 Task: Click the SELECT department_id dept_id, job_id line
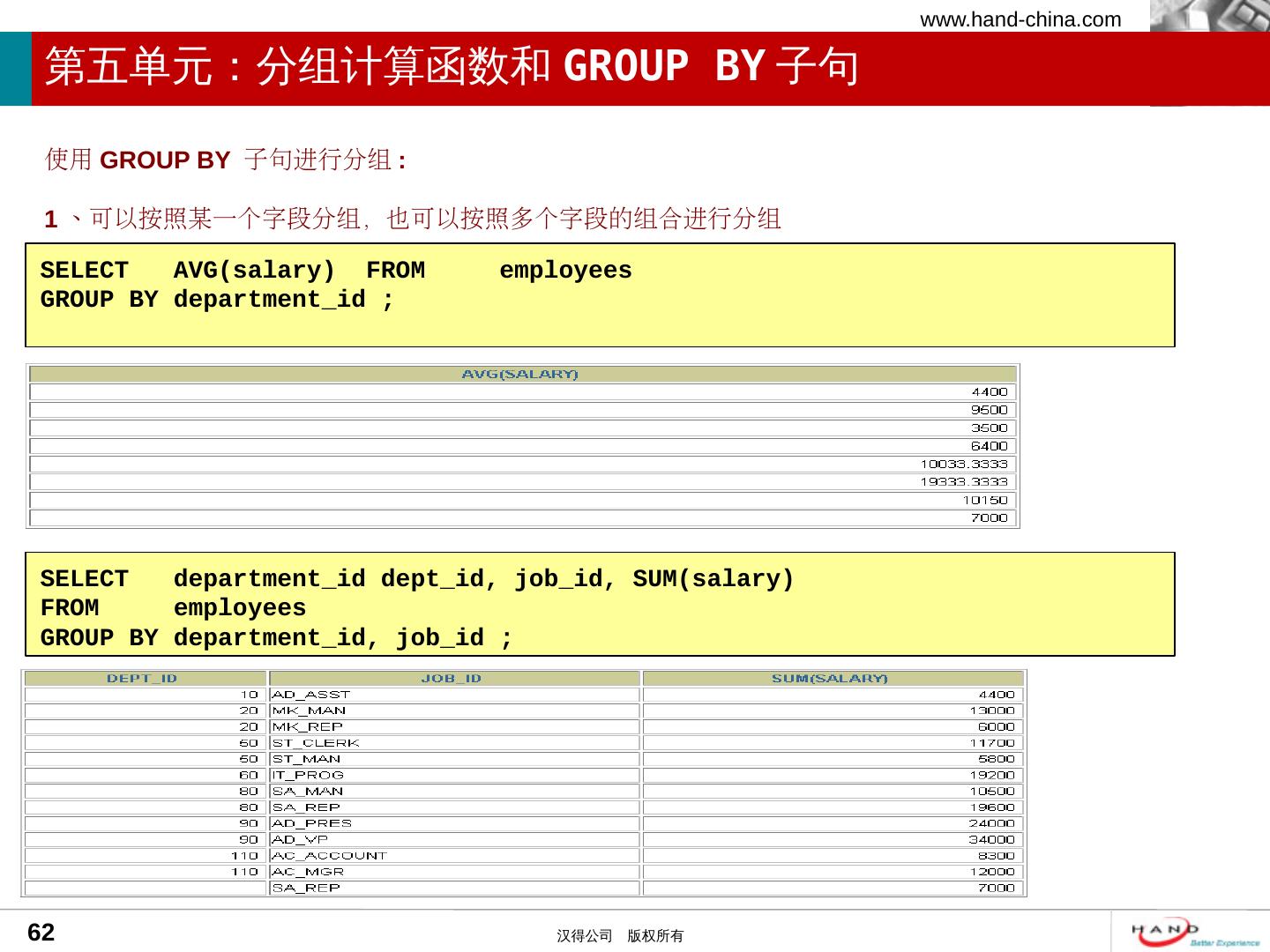pyautogui.click(x=417, y=580)
